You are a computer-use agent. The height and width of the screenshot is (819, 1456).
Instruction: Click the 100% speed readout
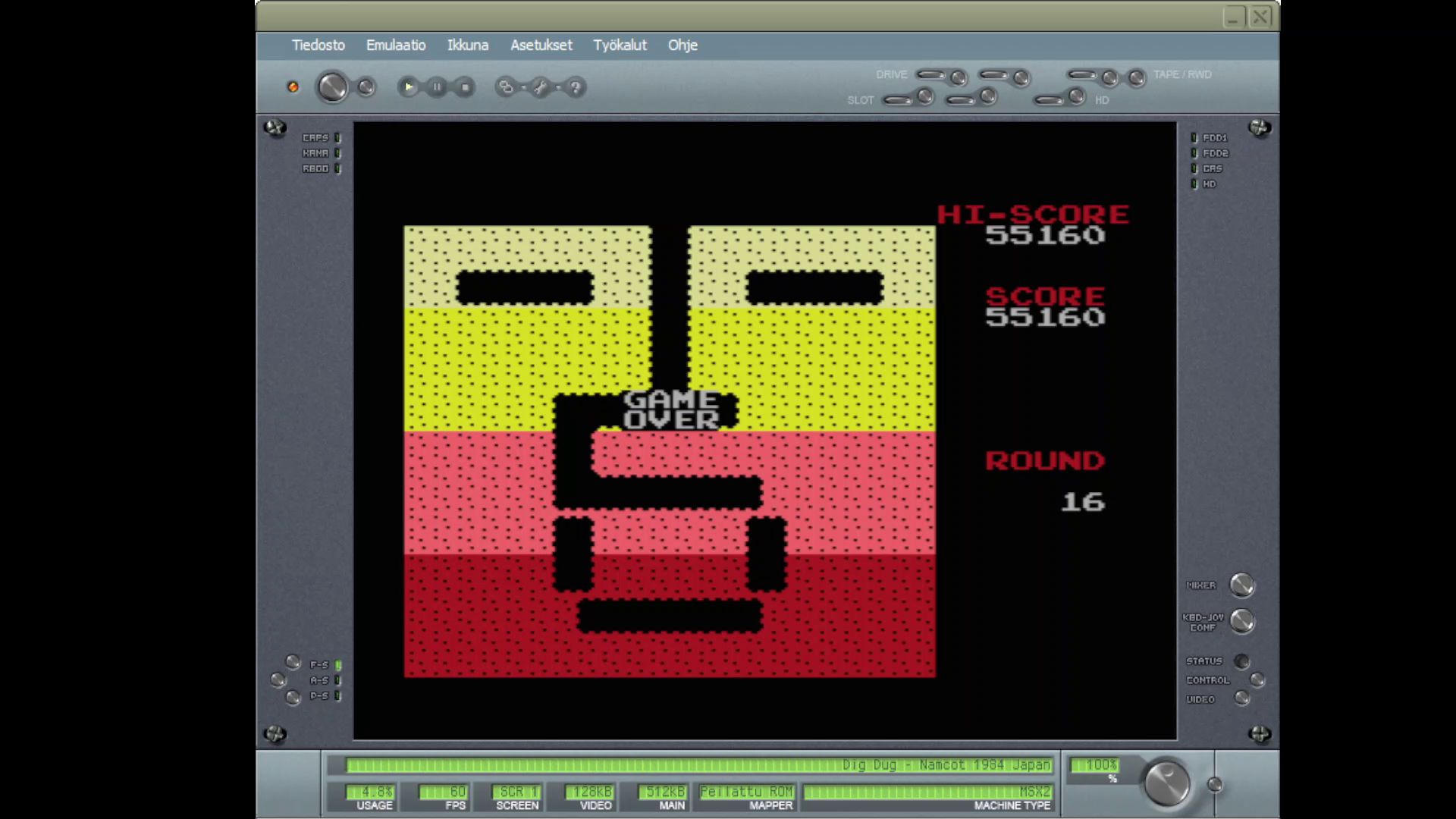[x=1094, y=765]
